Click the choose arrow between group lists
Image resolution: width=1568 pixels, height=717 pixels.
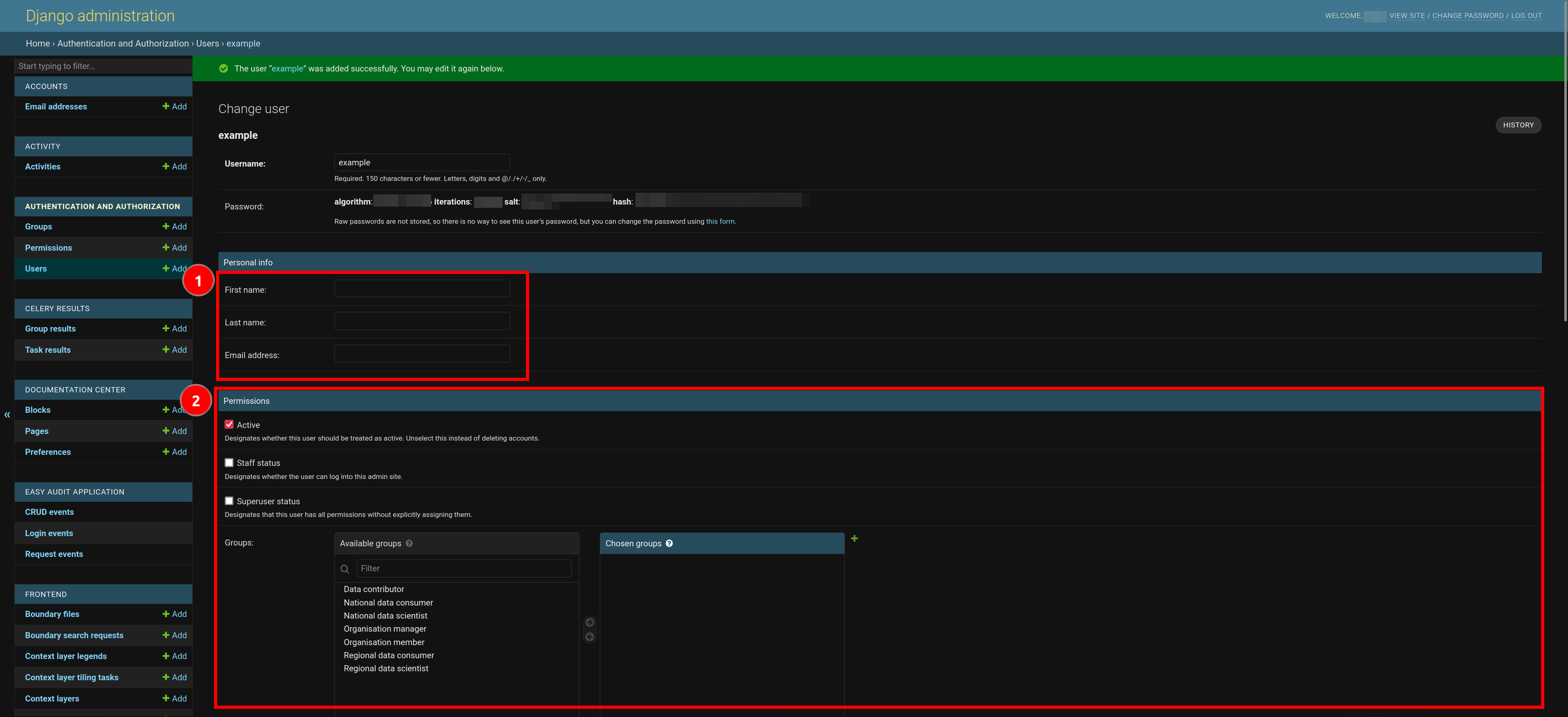pyautogui.click(x=589, y=622)
